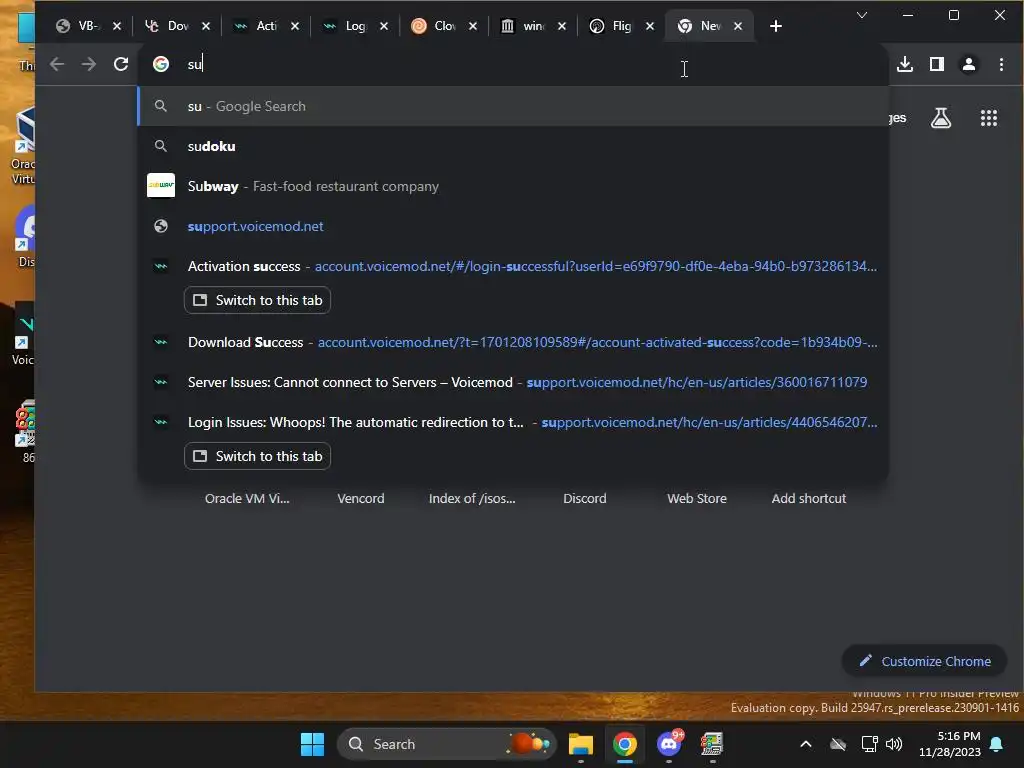1024x768 pixels.
Task: Open the Chrome profile avatar
Action: (968, 64)
